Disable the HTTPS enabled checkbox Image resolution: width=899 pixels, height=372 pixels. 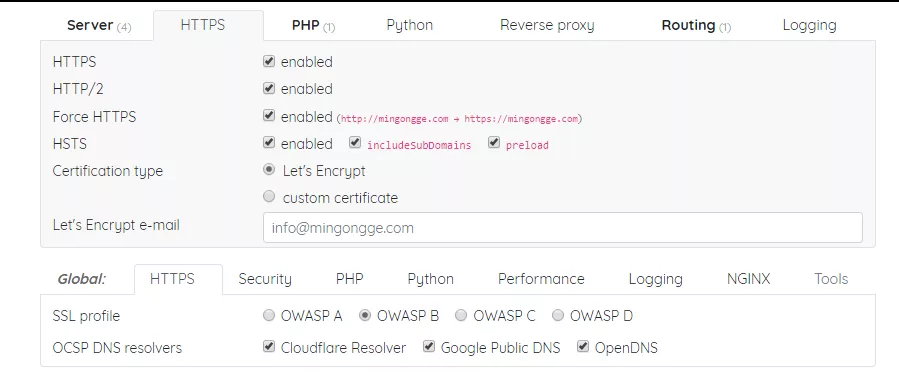click(x=269, y=61)
